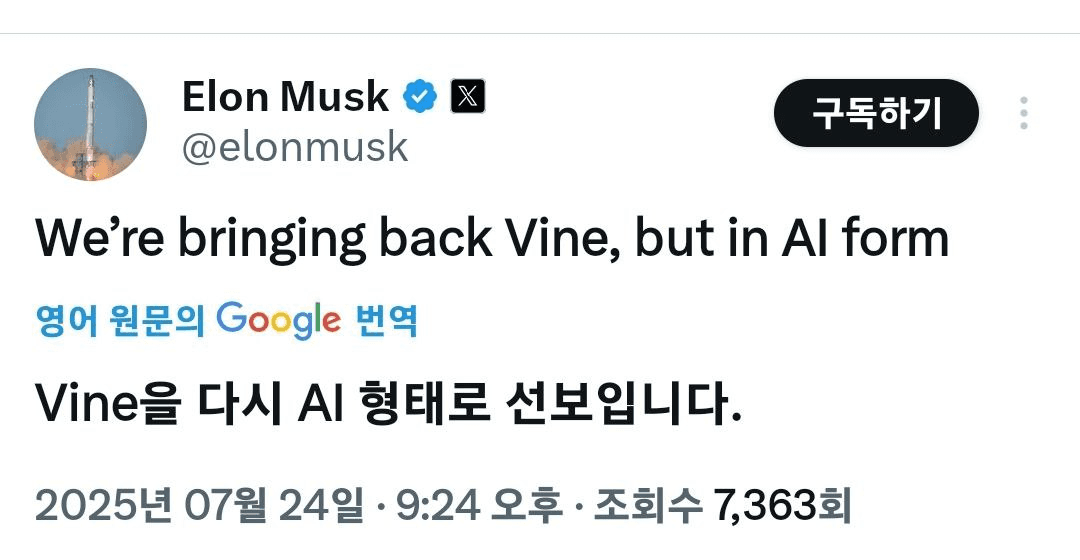Click the 영어 원문의 translation source text

click(121, 320)
